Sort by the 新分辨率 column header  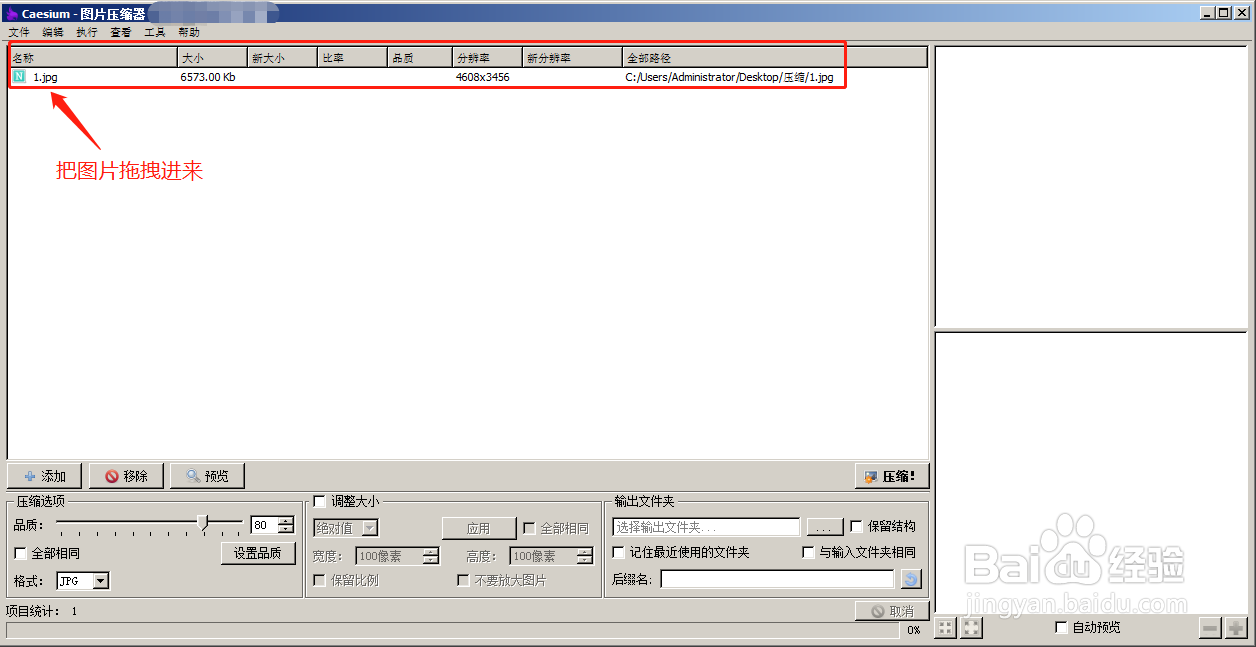click(x=572, y=58)
